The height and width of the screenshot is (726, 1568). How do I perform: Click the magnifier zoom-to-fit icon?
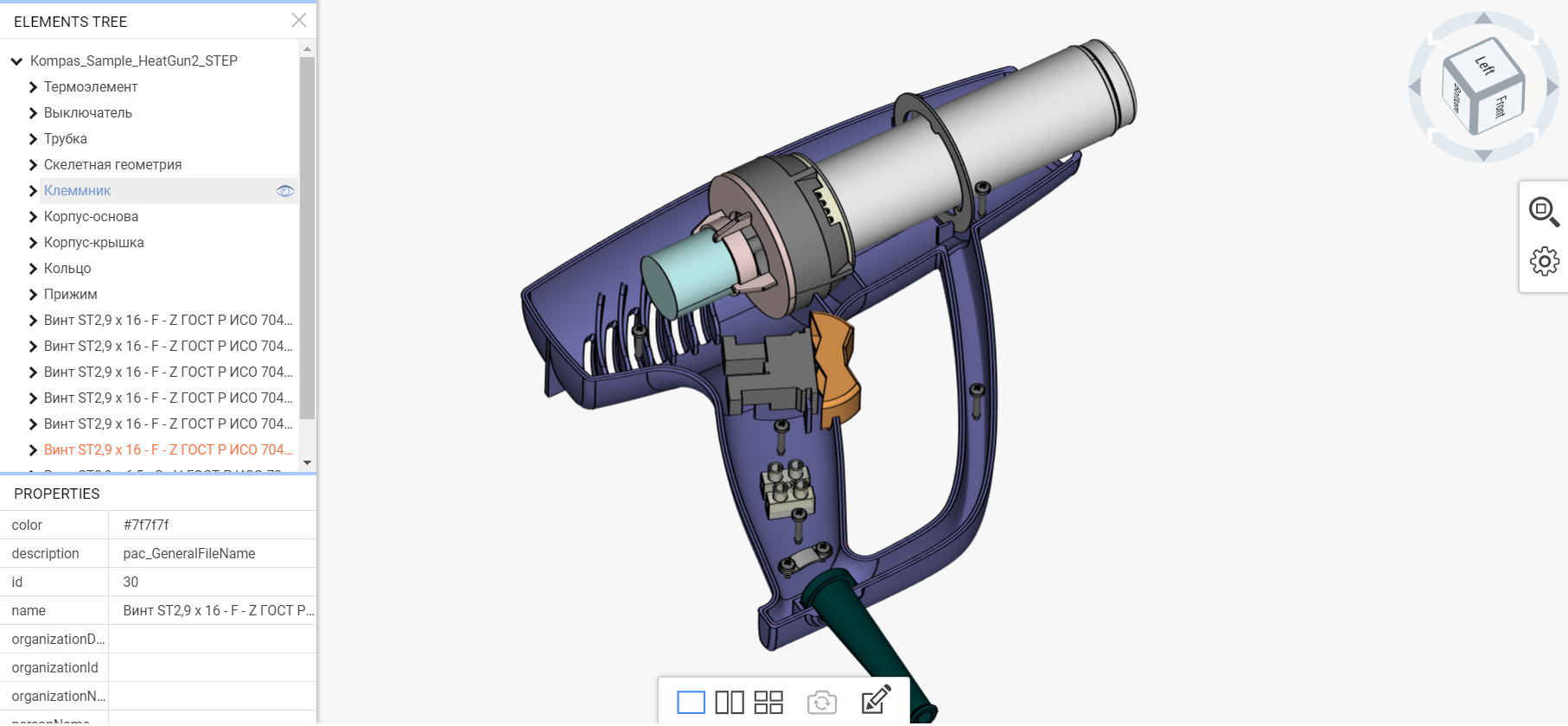[1544, 211]
